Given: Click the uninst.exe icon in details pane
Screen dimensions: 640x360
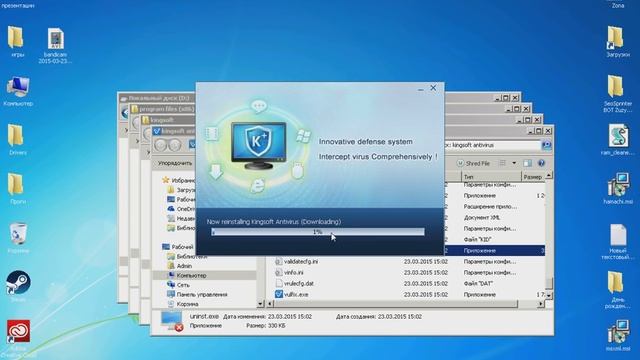Looking at the screenshot, I should tap(172, 321).
